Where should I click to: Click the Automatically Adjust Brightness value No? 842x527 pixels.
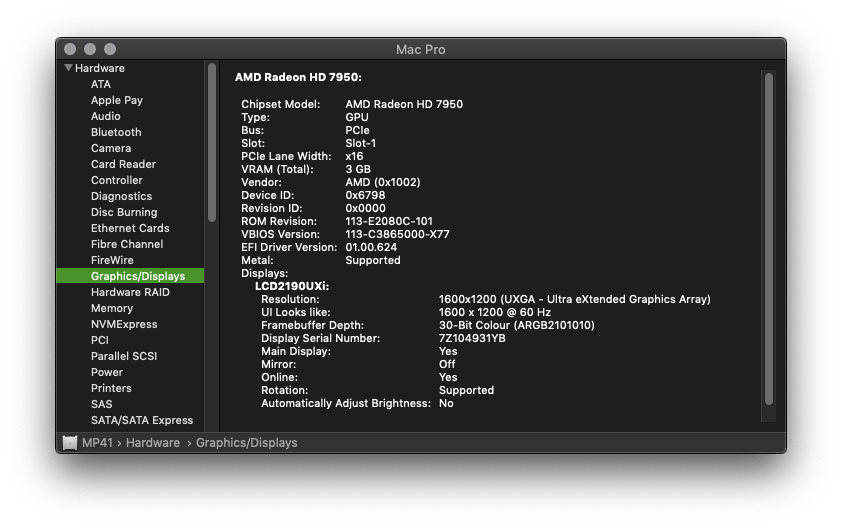tap(446, 403)
